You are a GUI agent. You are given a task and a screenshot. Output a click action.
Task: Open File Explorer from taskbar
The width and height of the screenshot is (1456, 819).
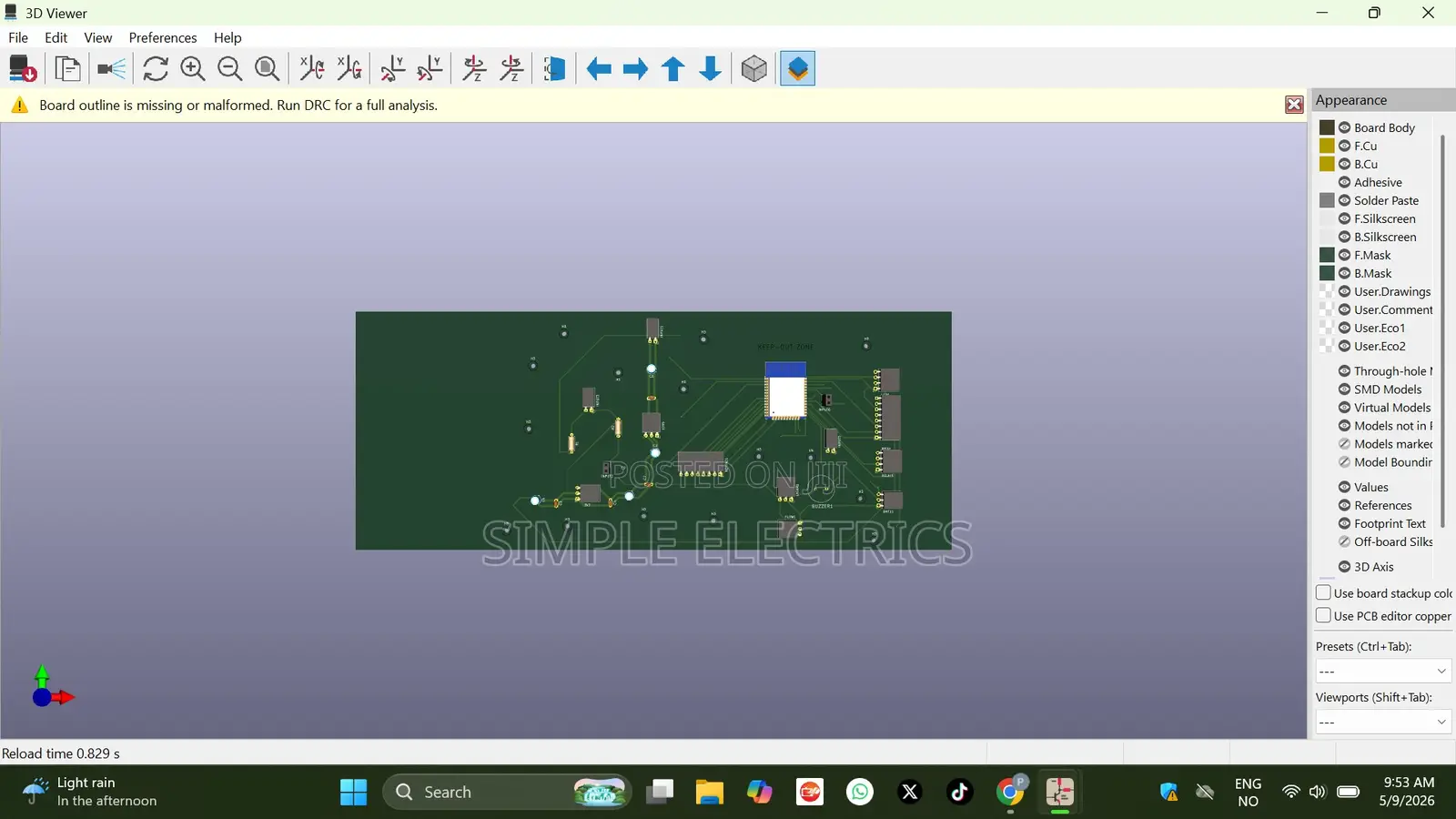tap(709, 792)
